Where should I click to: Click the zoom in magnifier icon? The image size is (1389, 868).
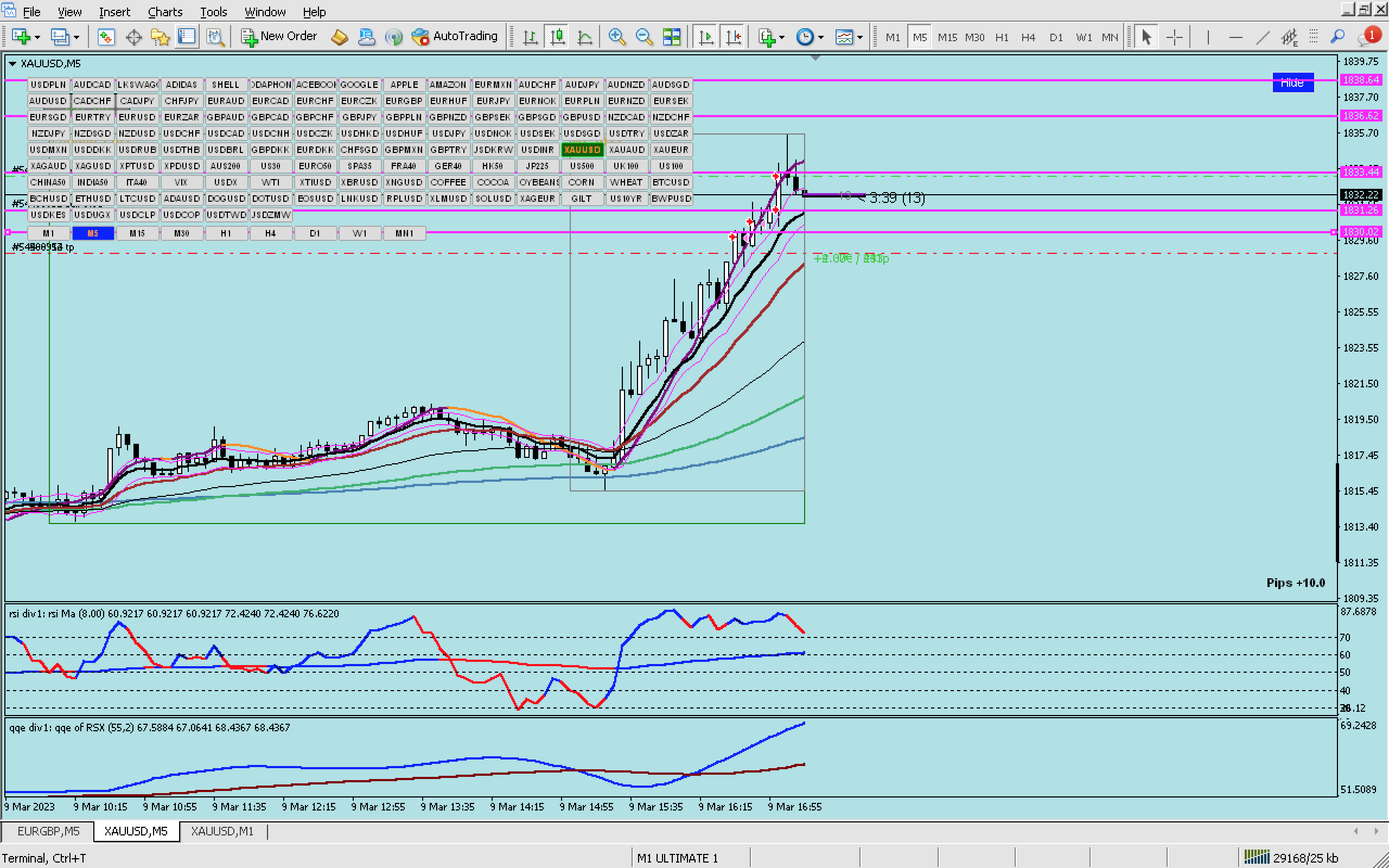(x=616, y=37)
